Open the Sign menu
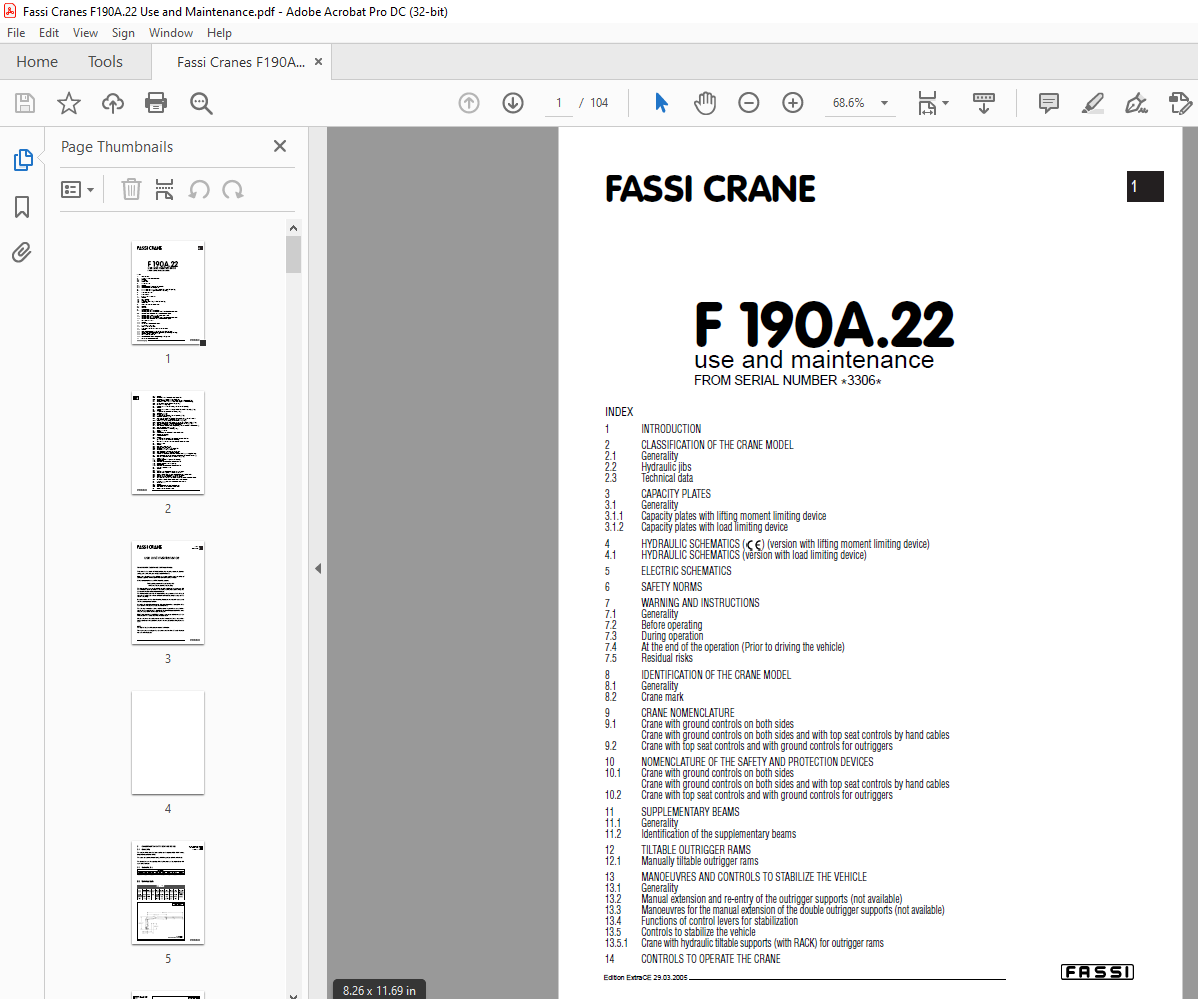Screen dimensions: 1198x999 (x=123, y=33)
